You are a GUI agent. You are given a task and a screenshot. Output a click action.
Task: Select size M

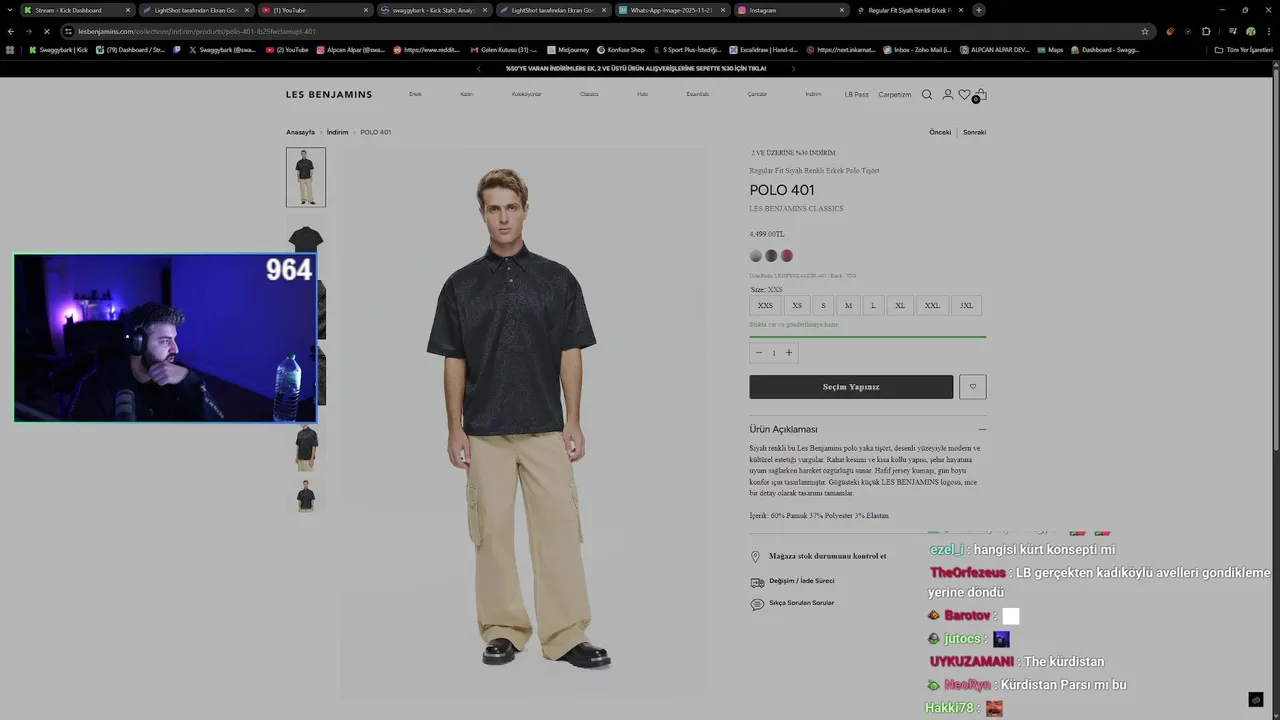(x=848, y=306)
